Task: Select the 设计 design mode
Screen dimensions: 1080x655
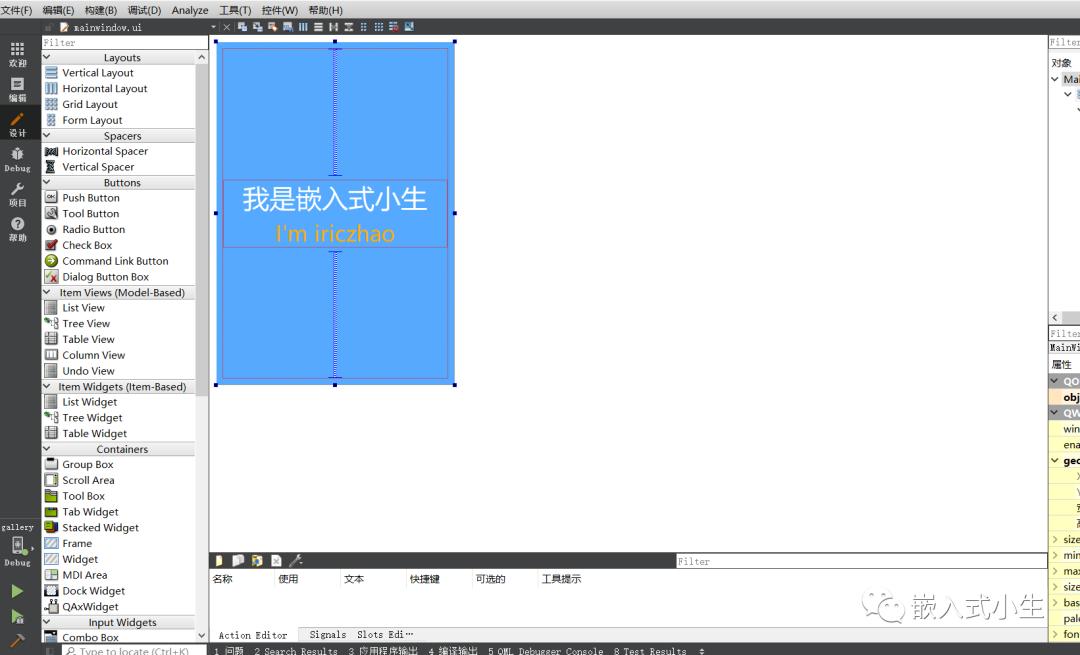Action: pos(17,125)
